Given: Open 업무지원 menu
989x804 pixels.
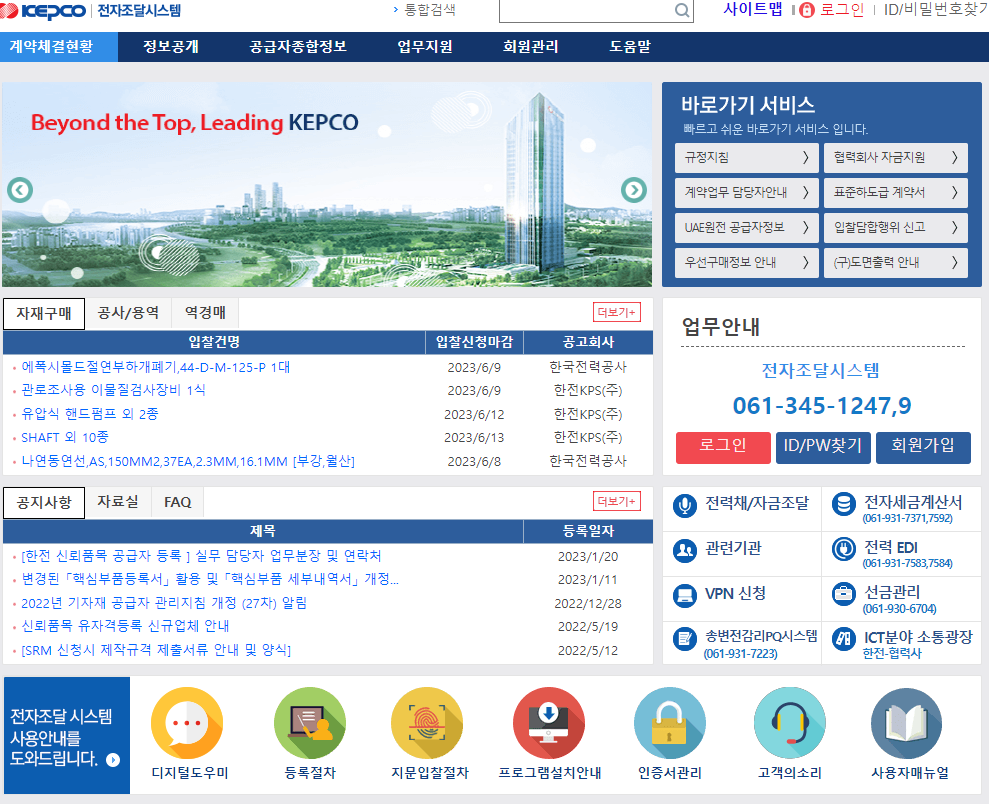Looking at the screenshot, I should tap(424, 47).
